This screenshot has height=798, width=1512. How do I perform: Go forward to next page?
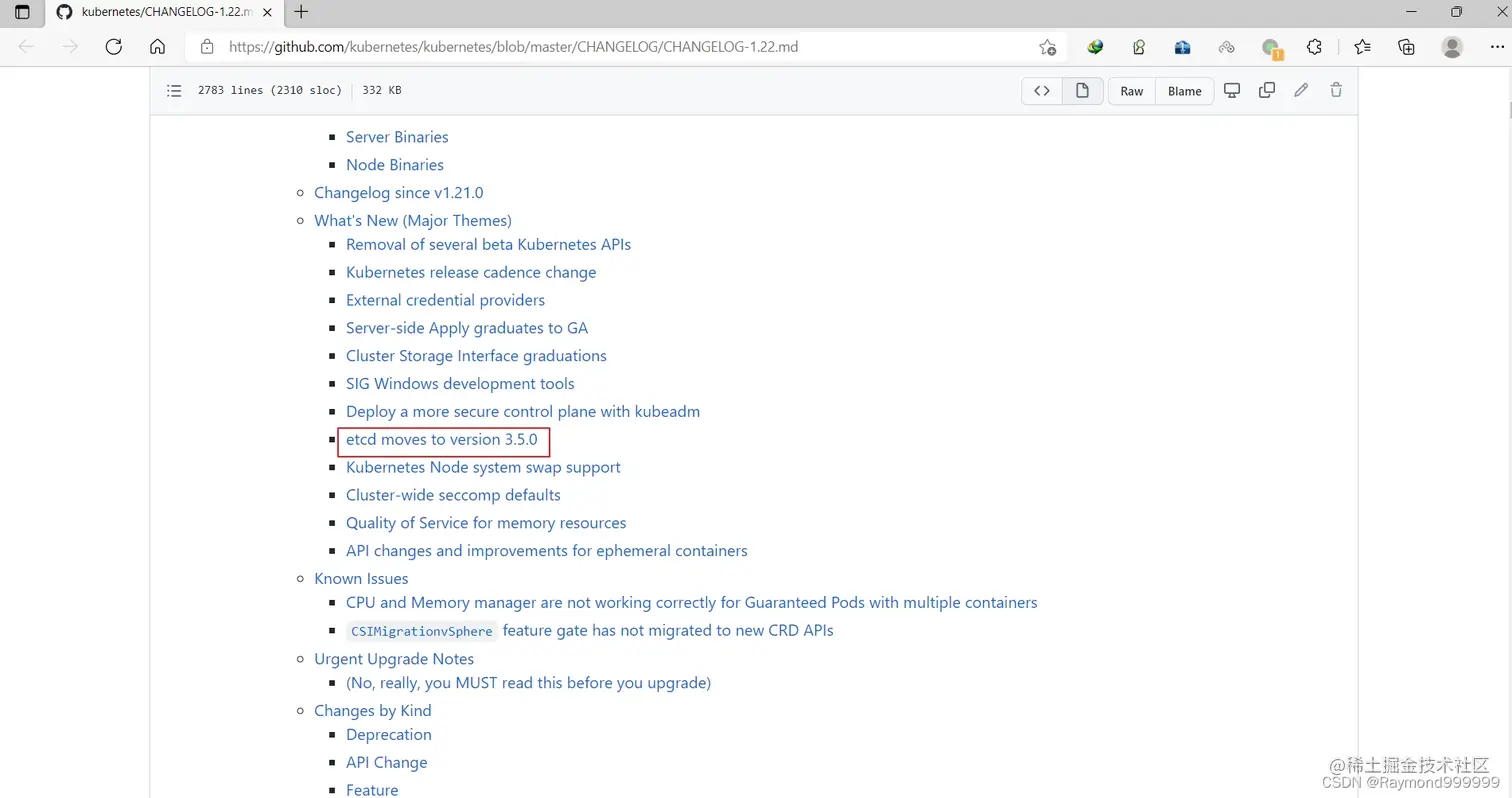click(70, 46)
